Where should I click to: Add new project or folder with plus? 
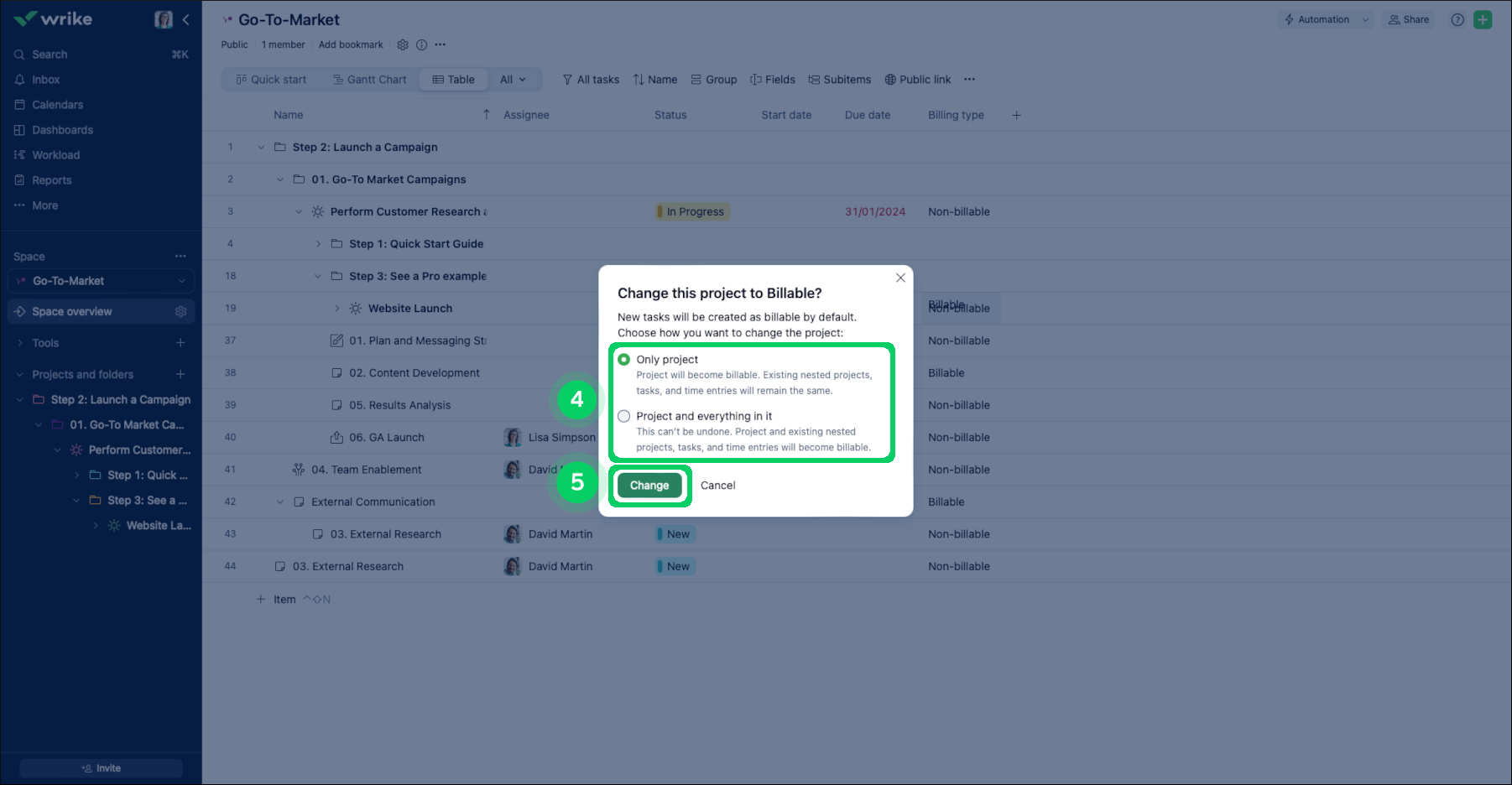coord(180,374)
